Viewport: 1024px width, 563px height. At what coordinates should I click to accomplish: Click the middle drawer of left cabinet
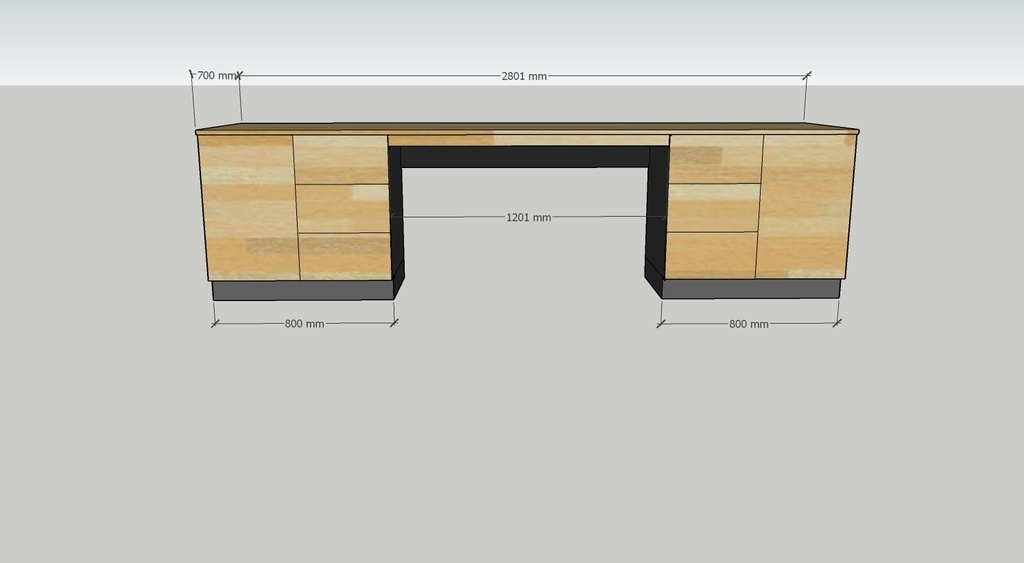343,209
